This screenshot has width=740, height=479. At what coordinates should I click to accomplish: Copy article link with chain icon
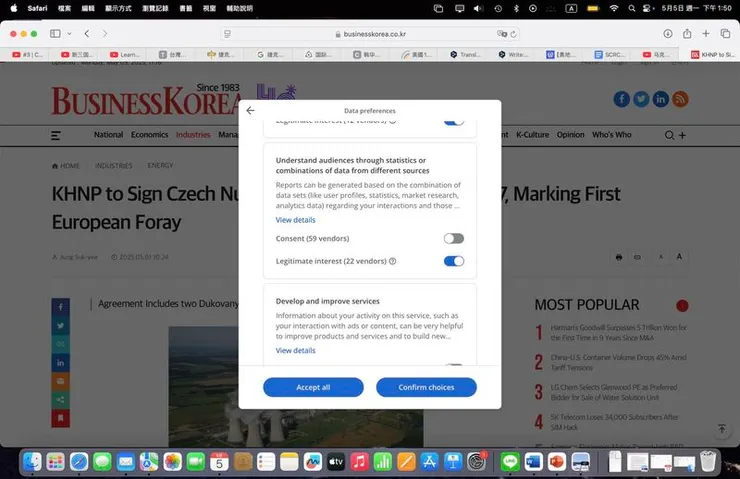tap(638, 257)
